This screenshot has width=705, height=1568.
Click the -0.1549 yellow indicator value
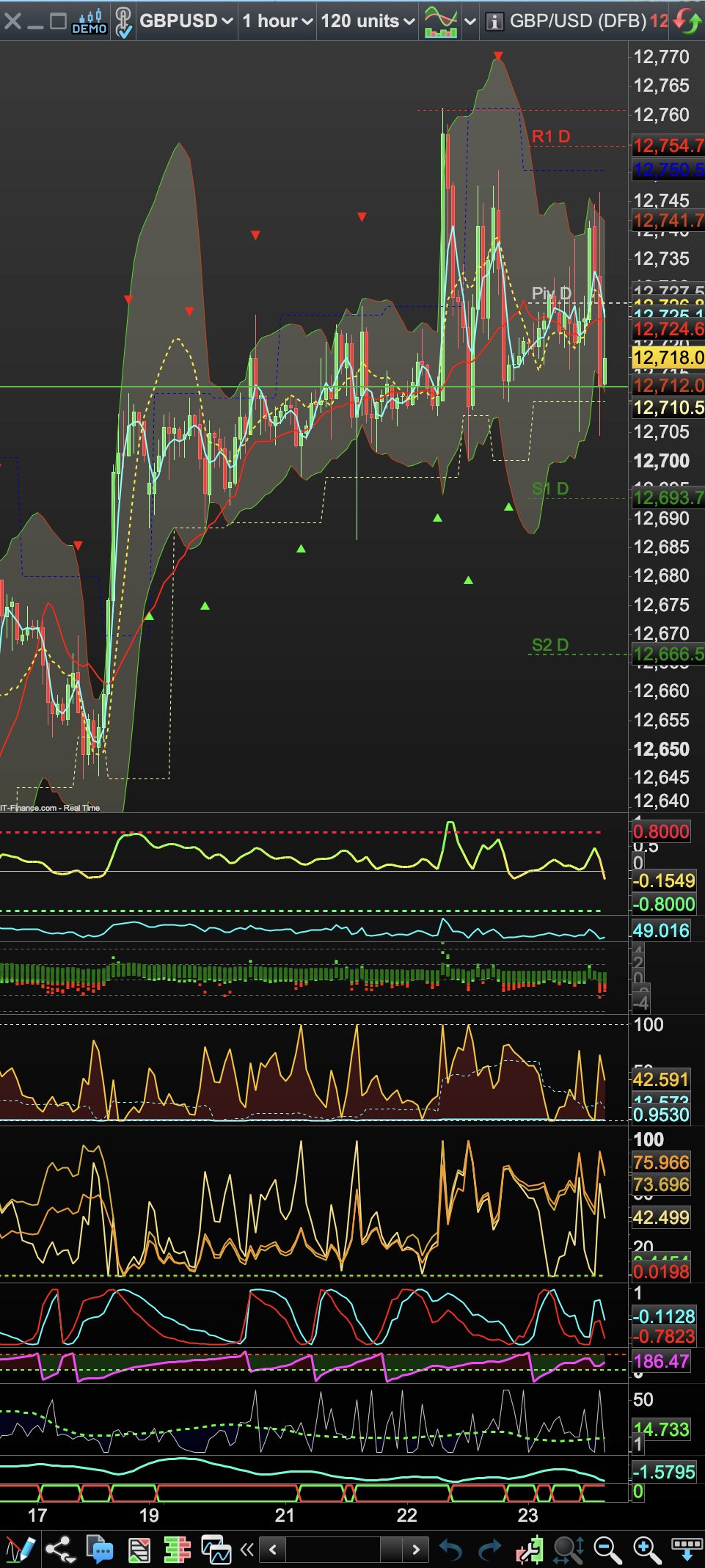point(663,880)
